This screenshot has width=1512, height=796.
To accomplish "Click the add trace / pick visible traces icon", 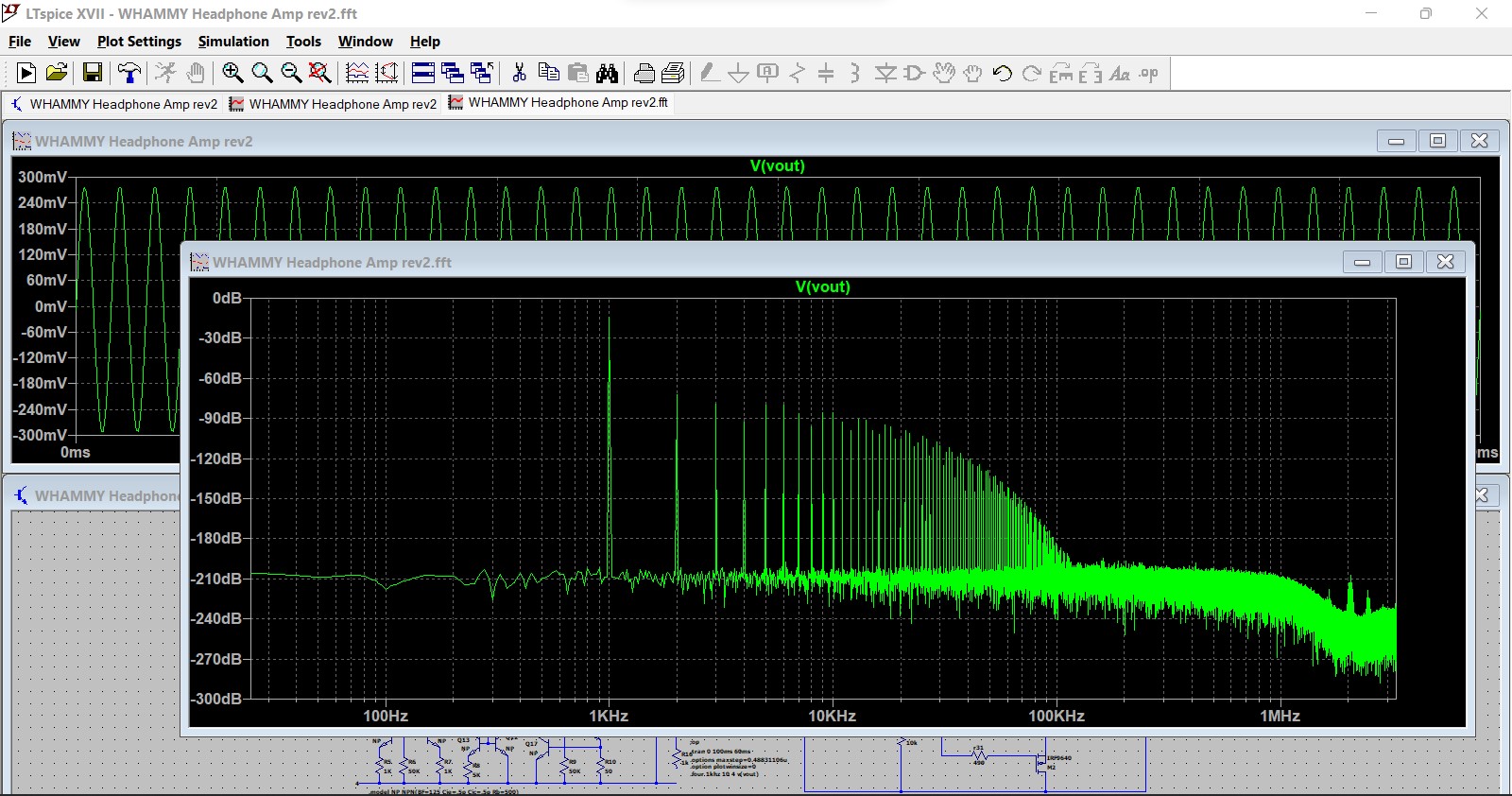I will point(387,73).
